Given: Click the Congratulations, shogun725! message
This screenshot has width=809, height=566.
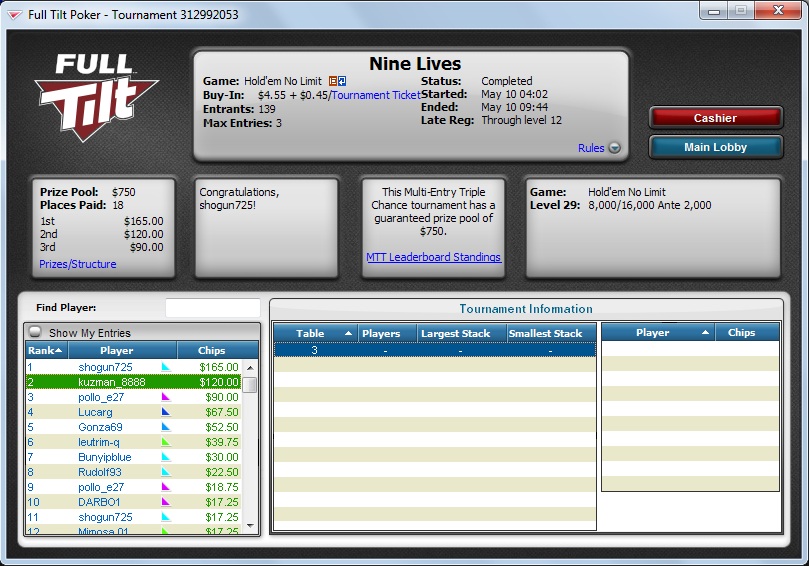Looking at the screenshot, I should (x=239, y=198).
